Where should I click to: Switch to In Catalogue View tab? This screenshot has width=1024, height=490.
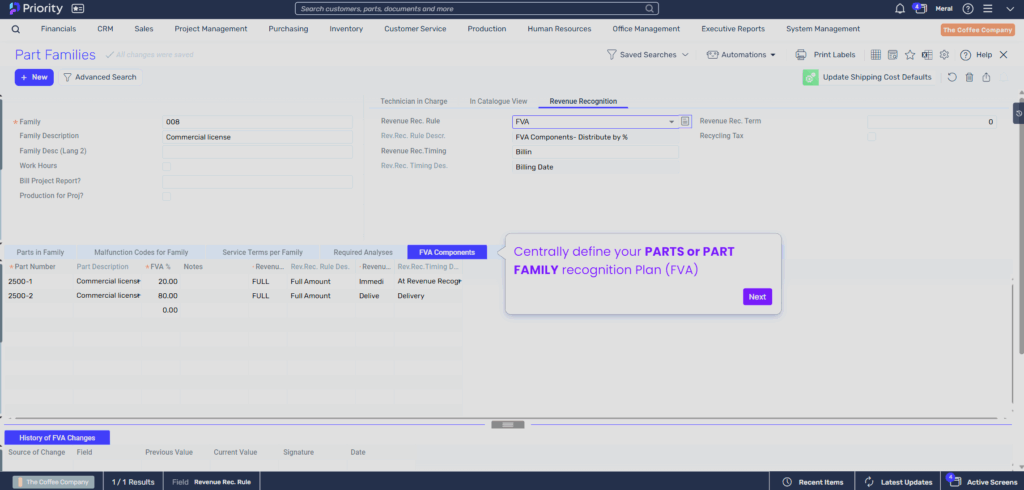coord(498,101)
